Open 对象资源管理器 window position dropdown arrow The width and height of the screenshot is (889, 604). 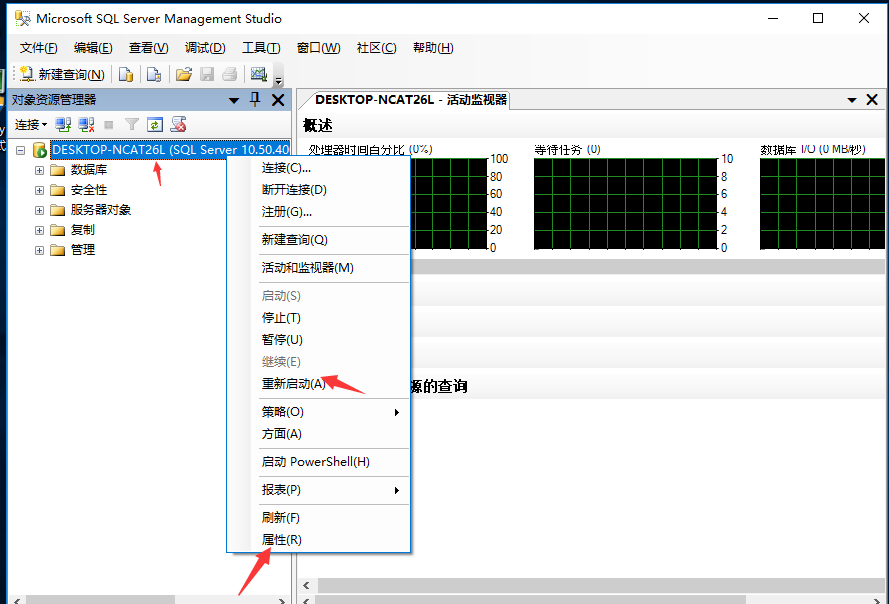point(234,100)
